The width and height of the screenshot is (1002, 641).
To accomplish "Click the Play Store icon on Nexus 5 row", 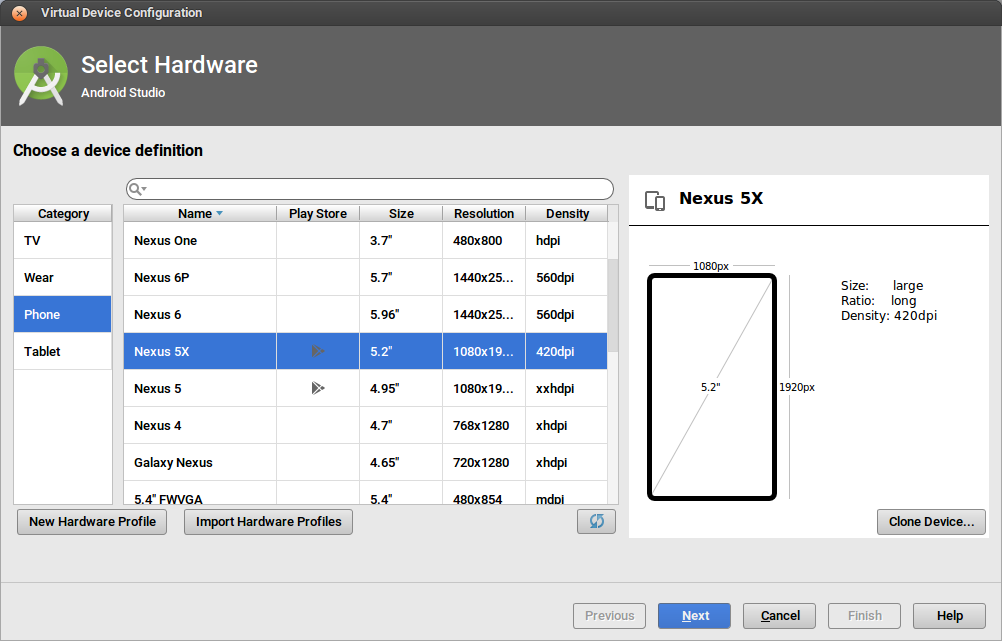I will (317, 388).
